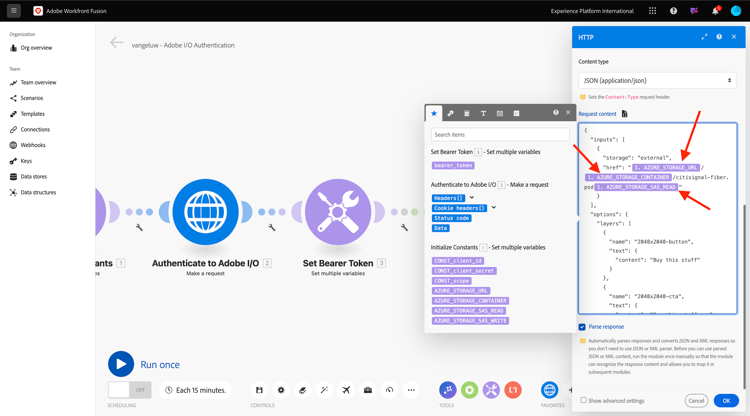Image resolution: width=750 pixels, height=416 pixels.
Task: Click inside the Request content text area
Action: tap(657, 218)
